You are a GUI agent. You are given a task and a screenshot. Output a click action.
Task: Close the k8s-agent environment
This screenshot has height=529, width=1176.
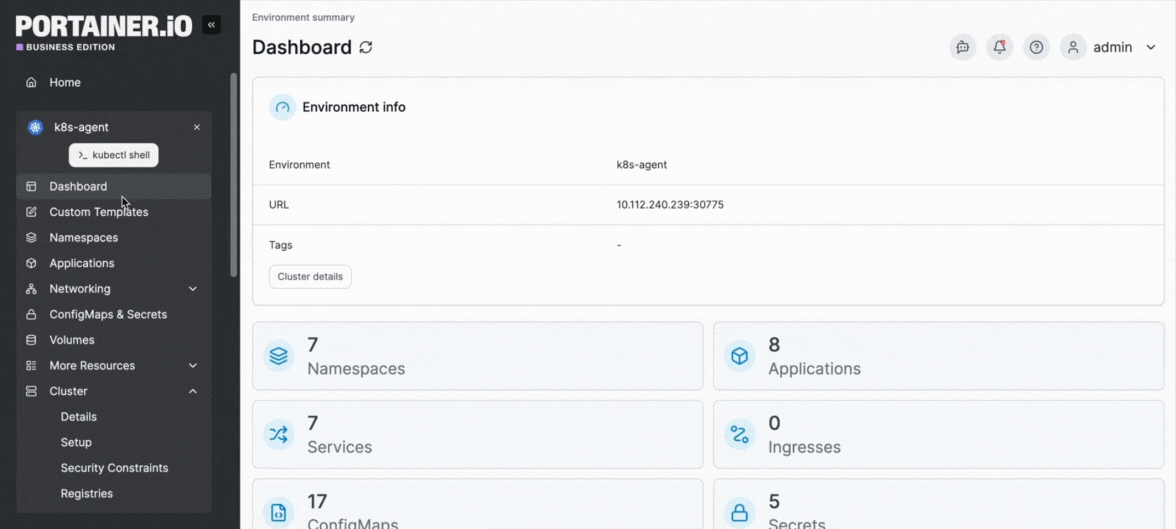click(x=197, y=127)
